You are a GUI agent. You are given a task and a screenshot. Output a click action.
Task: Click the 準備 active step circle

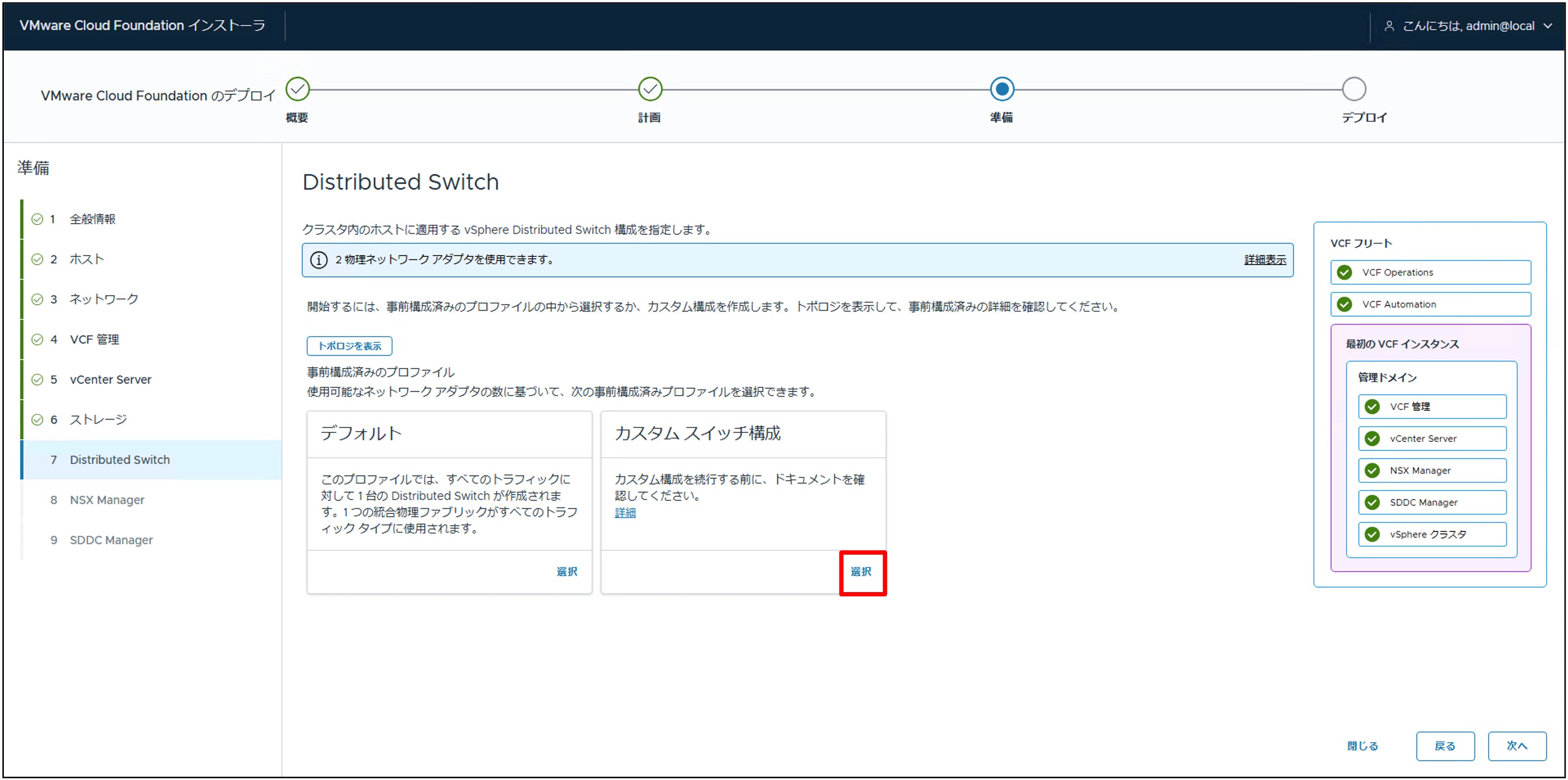click(1002, 89)
